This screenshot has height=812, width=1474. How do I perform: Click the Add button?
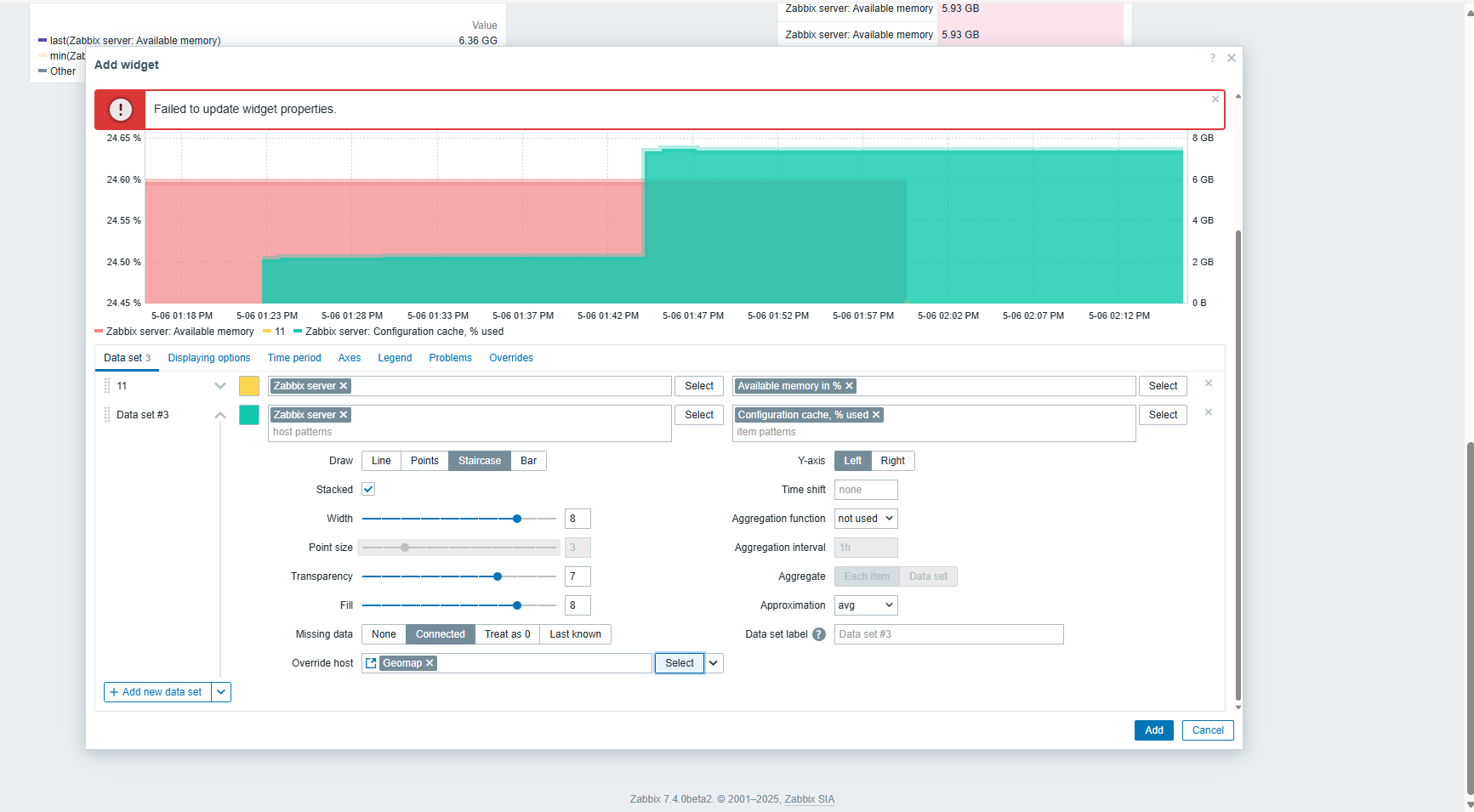[x=1154, y=730]
